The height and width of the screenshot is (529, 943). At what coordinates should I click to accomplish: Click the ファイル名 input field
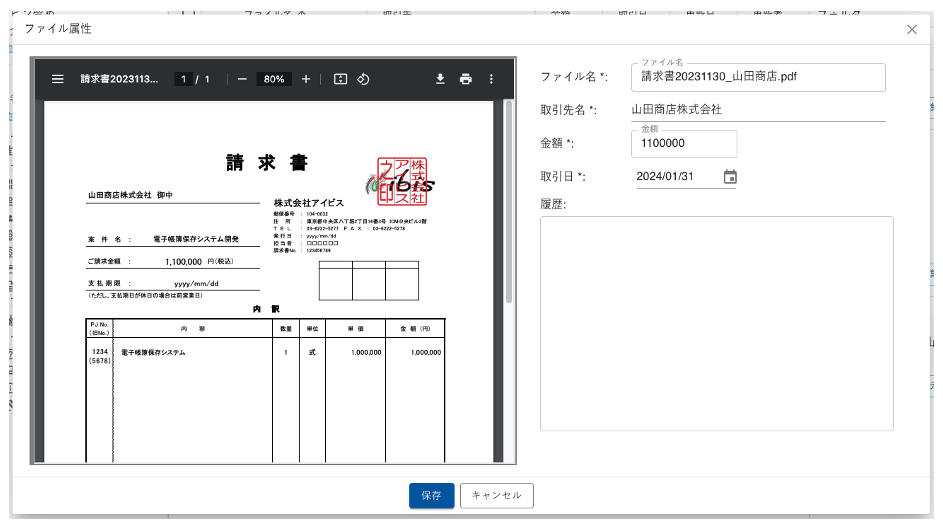758,77
